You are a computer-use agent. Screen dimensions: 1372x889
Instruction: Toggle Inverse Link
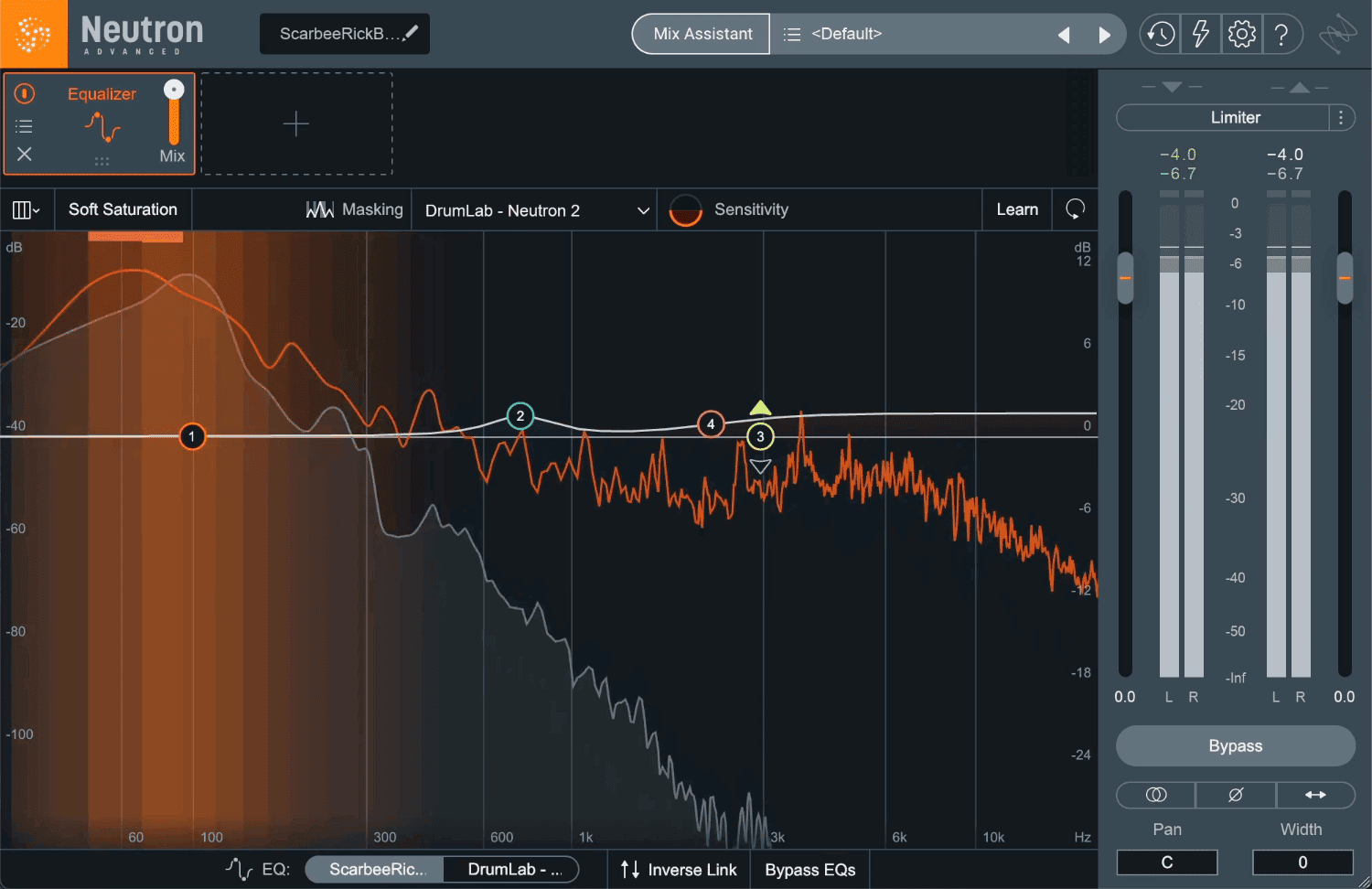(x=679, y=870)
